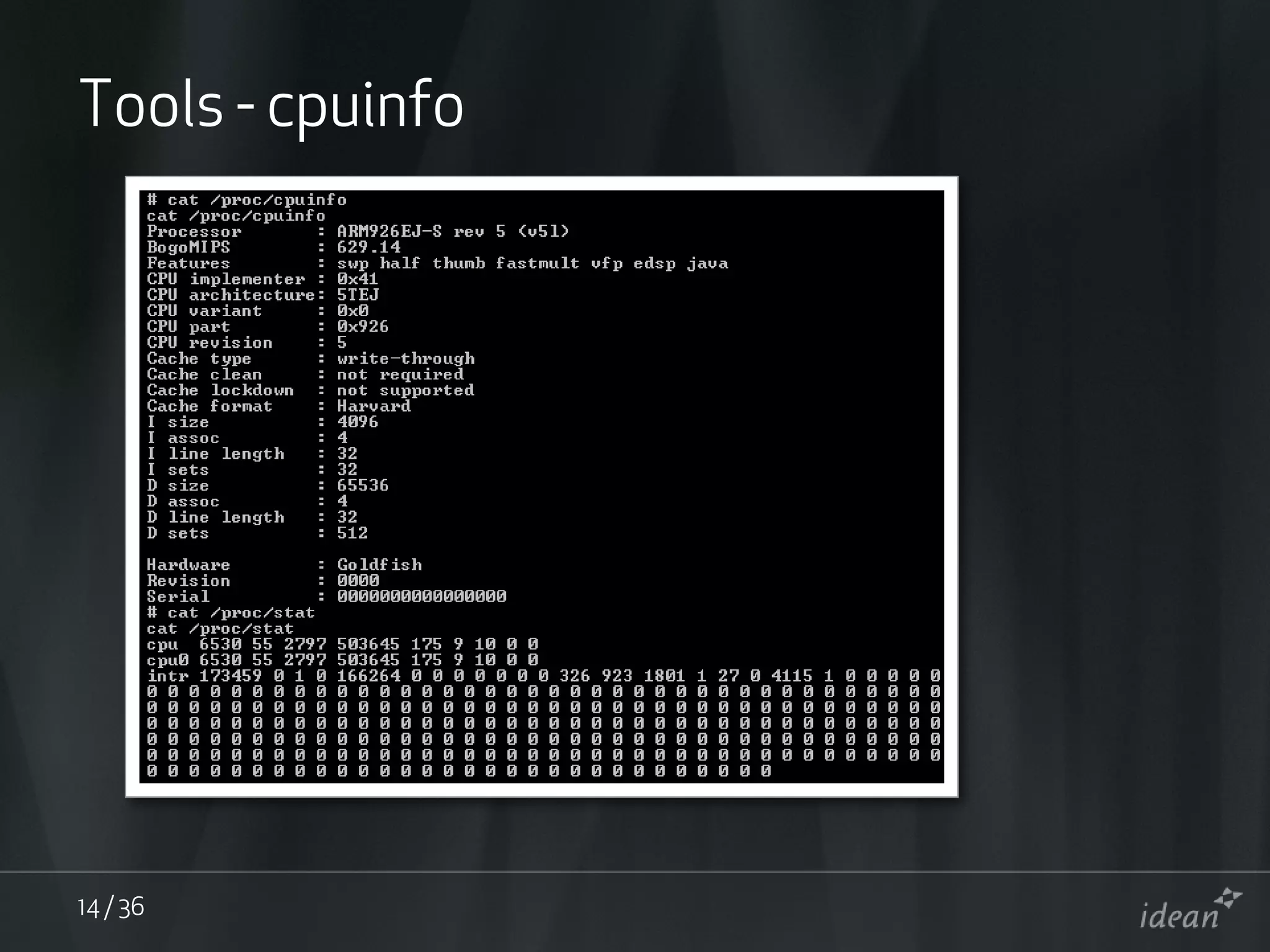Click the Cache format Harvard line
Screen dimensions: 1270x952
[373, 407]
